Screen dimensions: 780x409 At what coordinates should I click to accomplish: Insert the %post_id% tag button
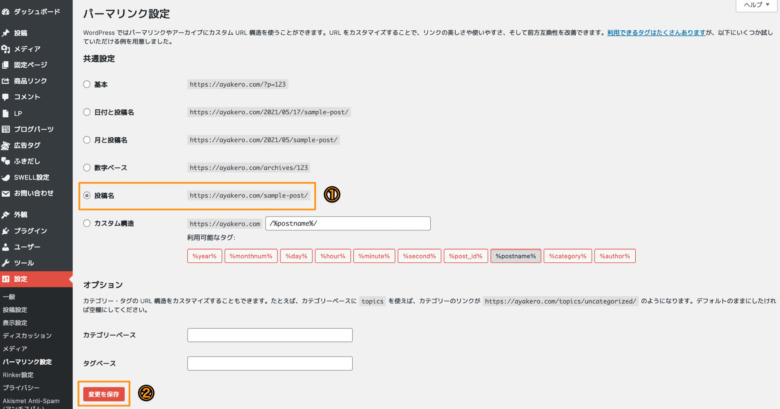pyautogui.click(x=466, y=256)
